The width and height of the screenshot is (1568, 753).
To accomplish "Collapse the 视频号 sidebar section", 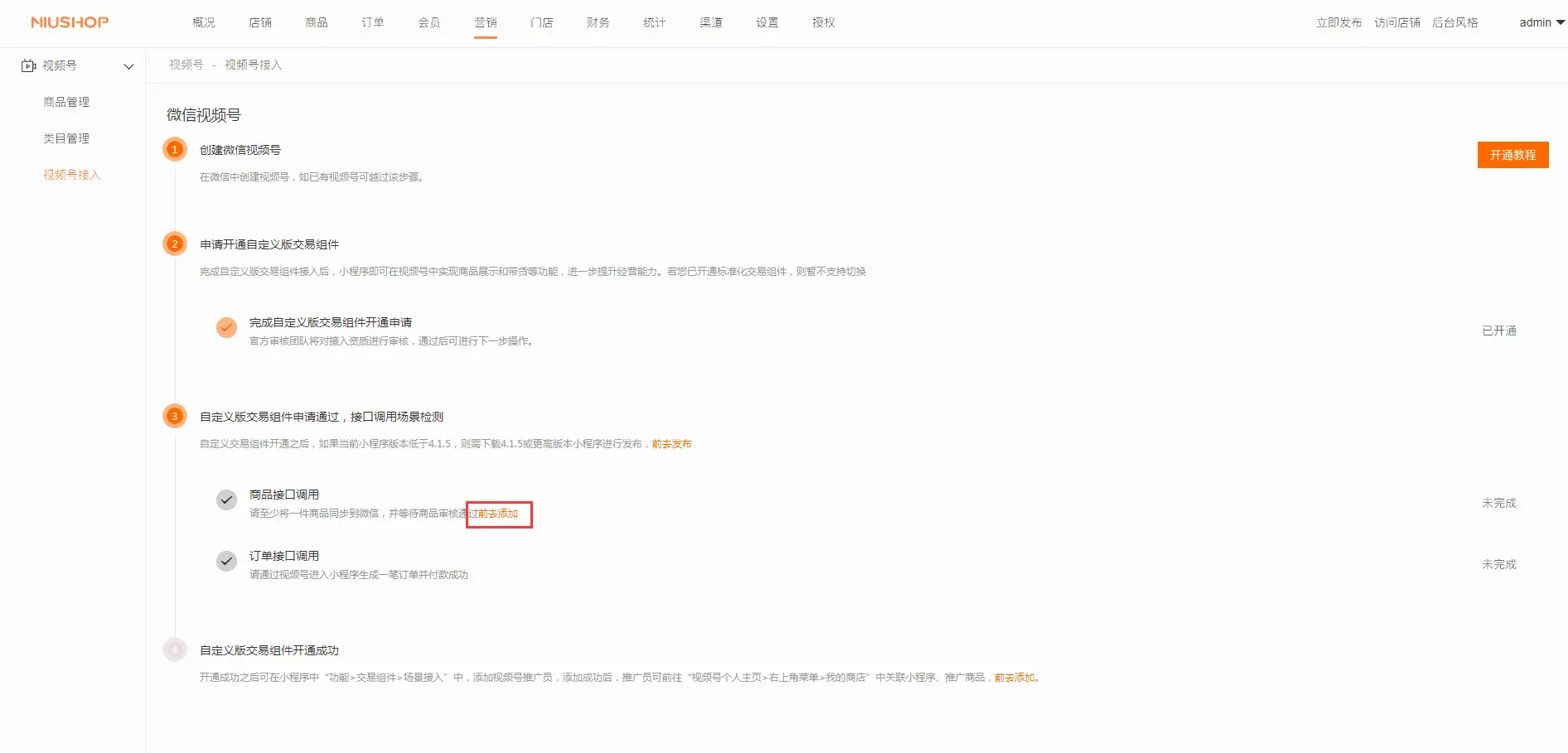I will pos(128,66).
